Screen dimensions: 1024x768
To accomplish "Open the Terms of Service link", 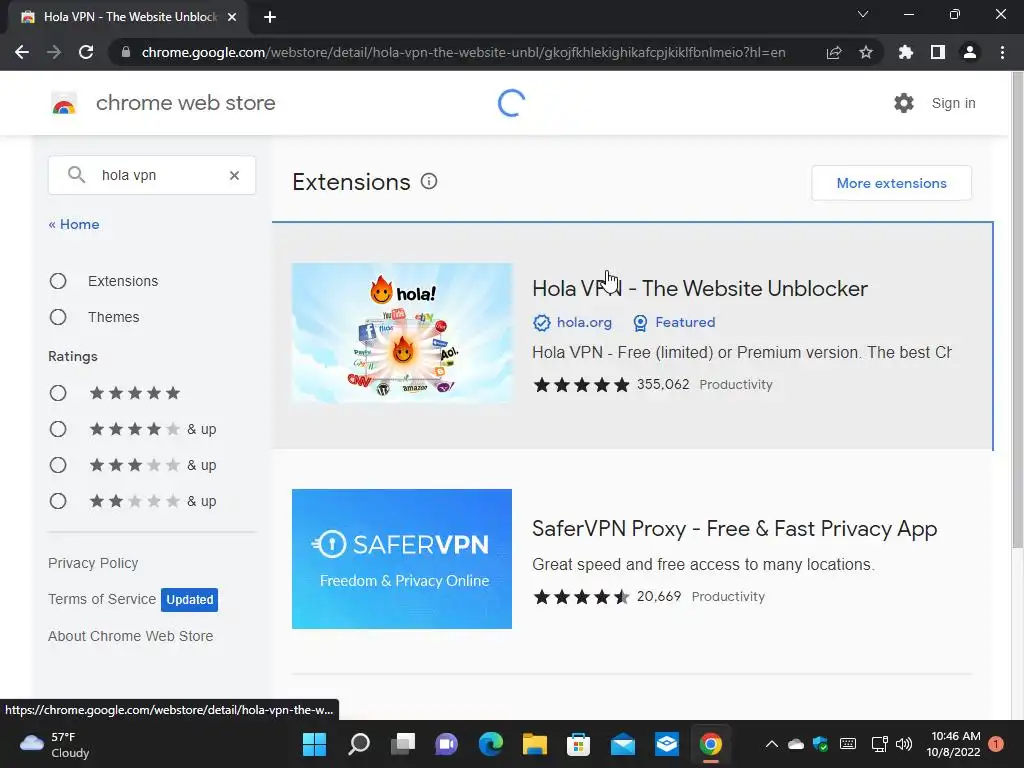I will point(102,599).
